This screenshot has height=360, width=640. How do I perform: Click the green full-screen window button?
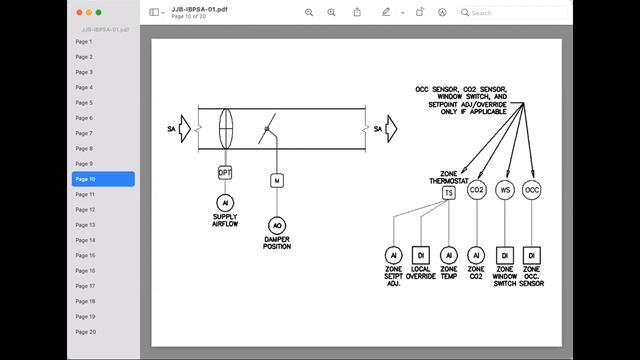[98, 13]
